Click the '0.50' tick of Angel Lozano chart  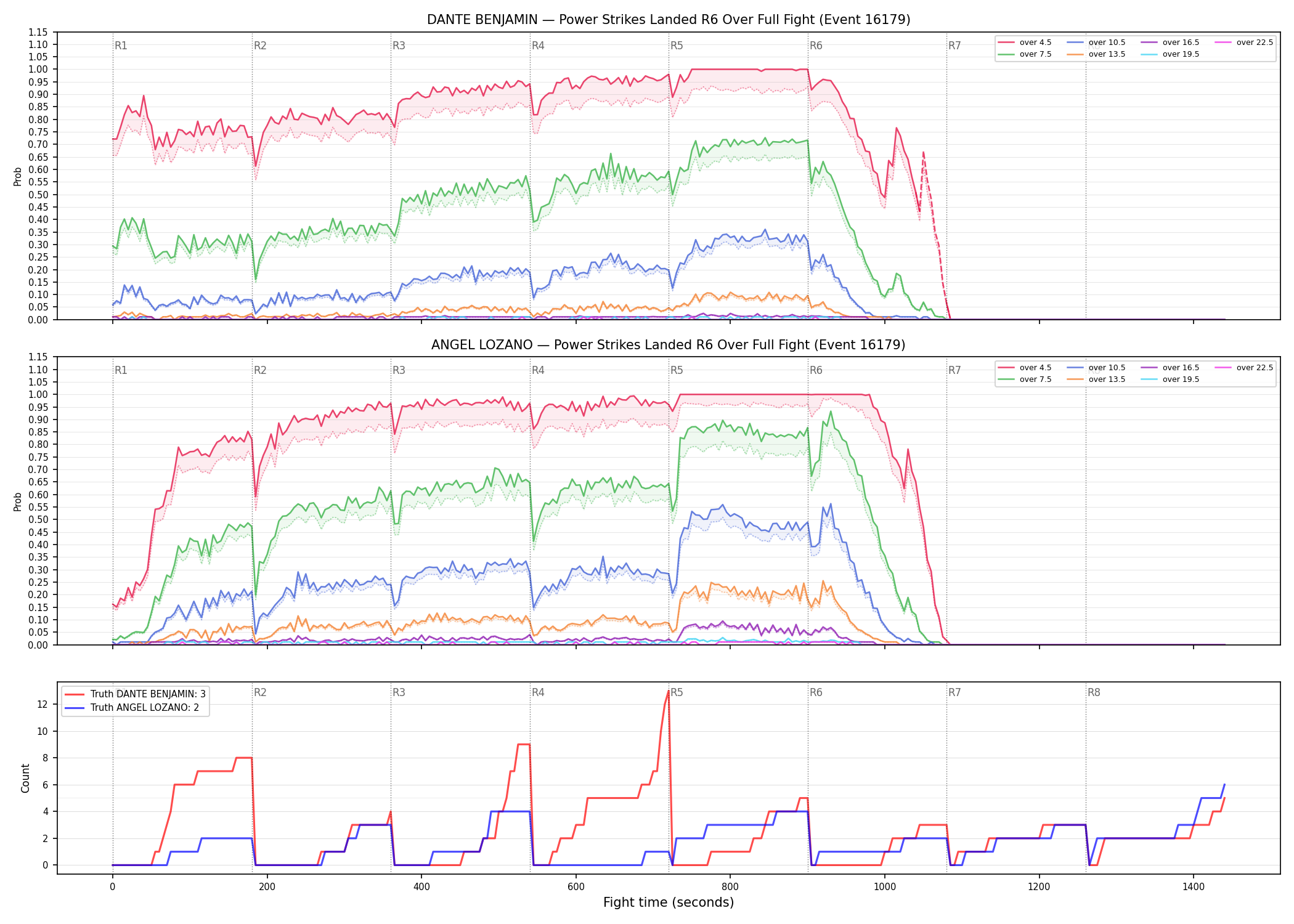(38, 520)
